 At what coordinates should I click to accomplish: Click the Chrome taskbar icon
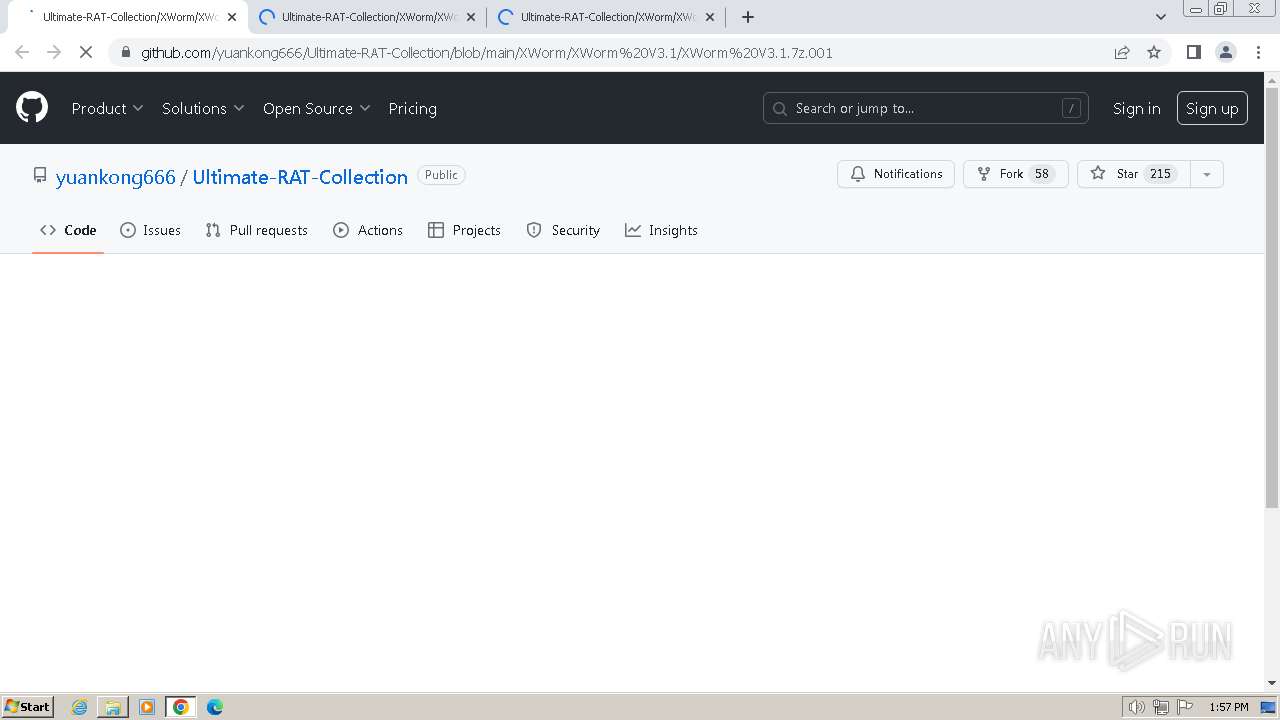(181, 707)
